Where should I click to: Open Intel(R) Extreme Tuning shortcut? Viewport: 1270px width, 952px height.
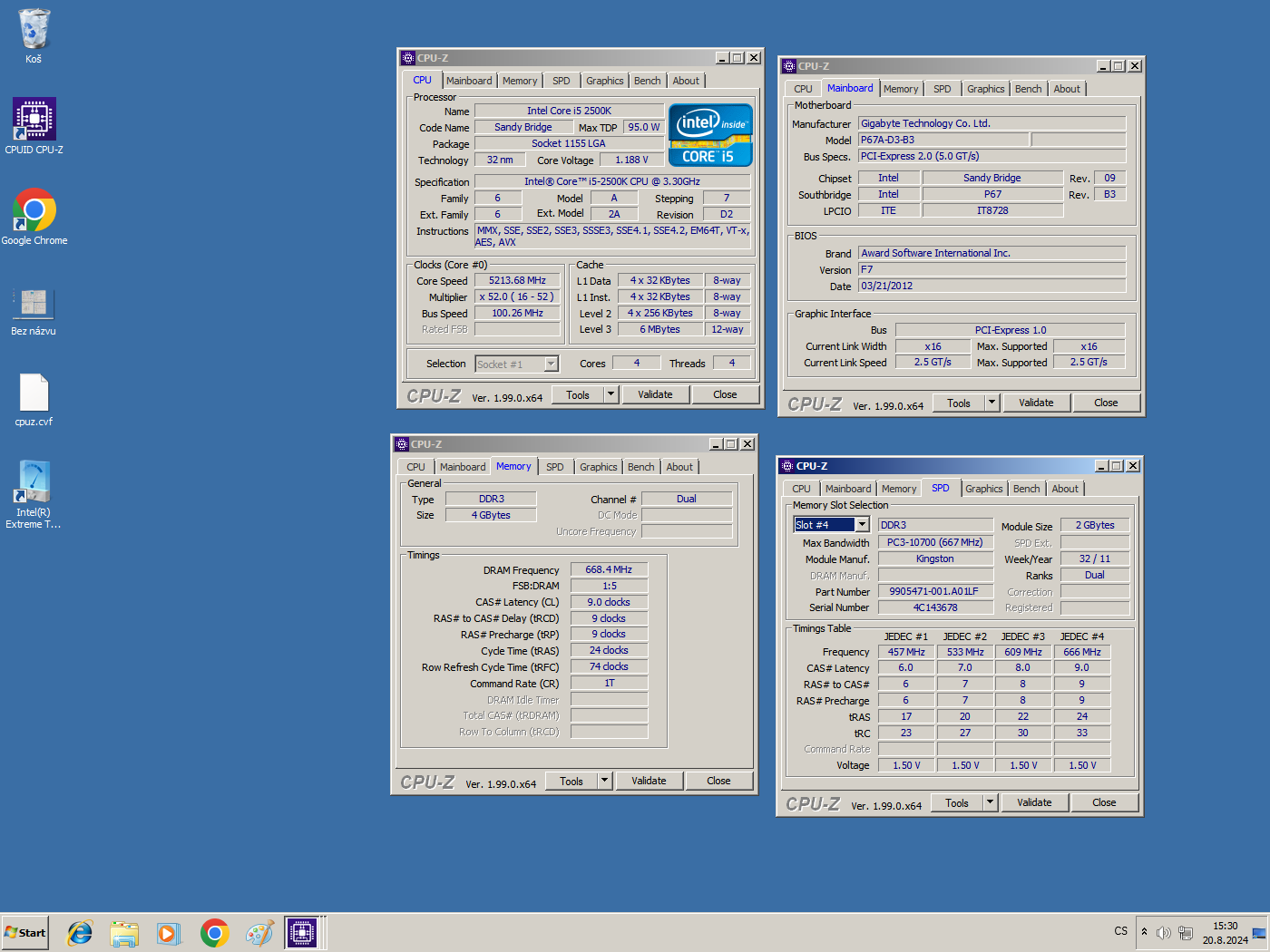coord(34,494)
